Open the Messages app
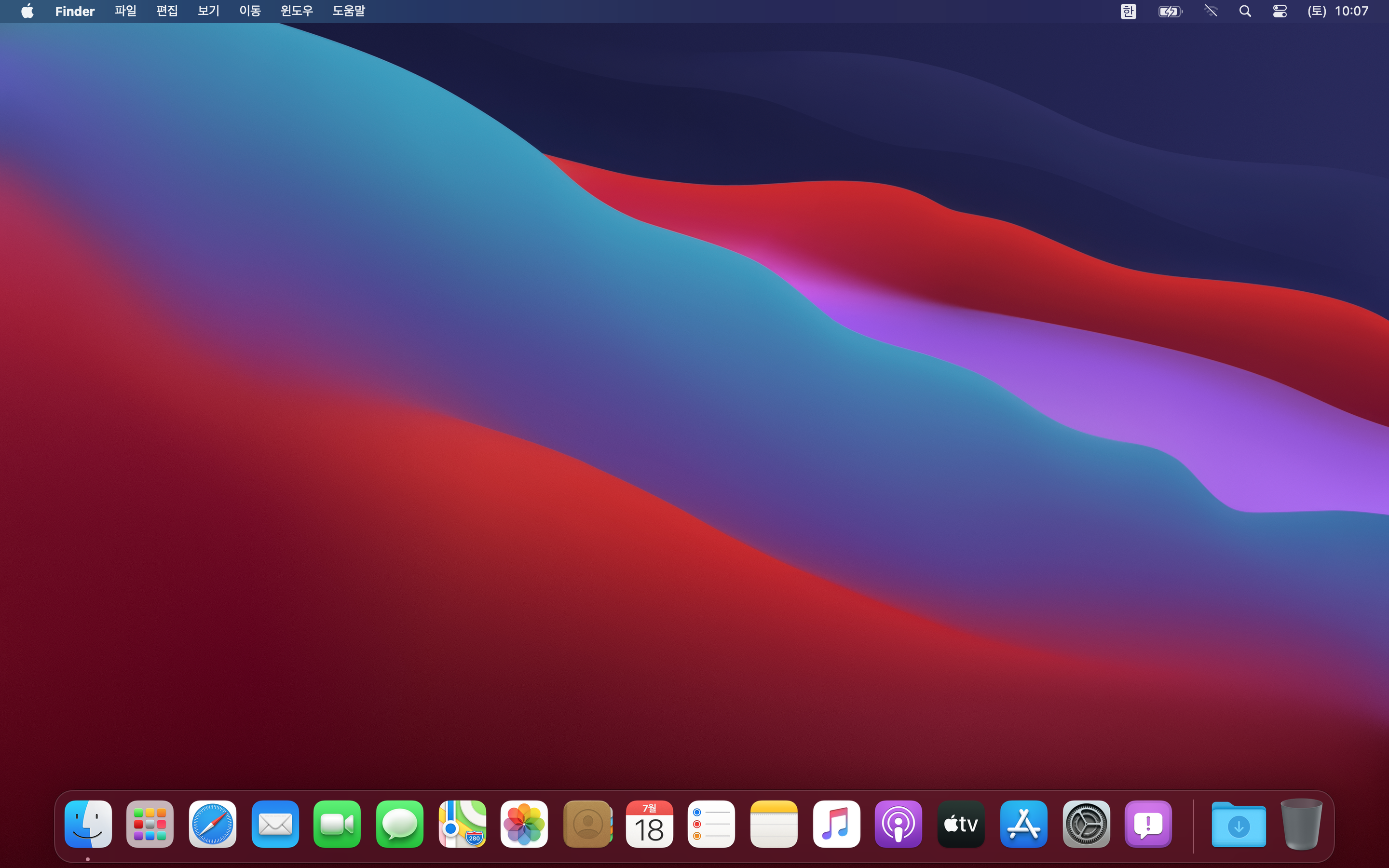Screen dimensions: 1389x868 click(399, 824)
